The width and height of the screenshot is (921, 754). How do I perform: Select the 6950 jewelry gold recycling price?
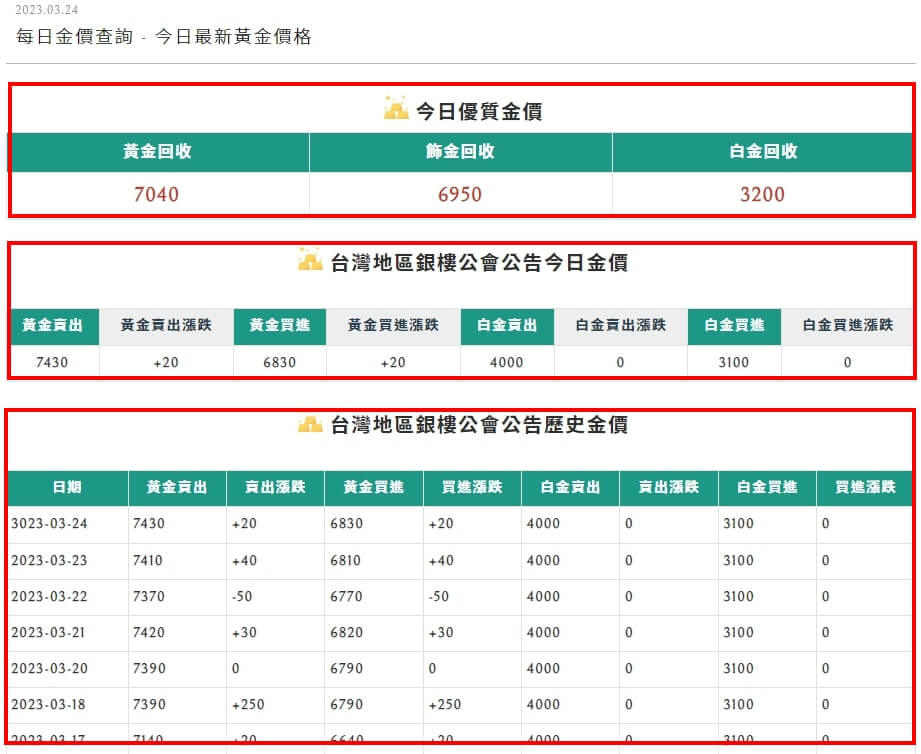pos(460,194)
